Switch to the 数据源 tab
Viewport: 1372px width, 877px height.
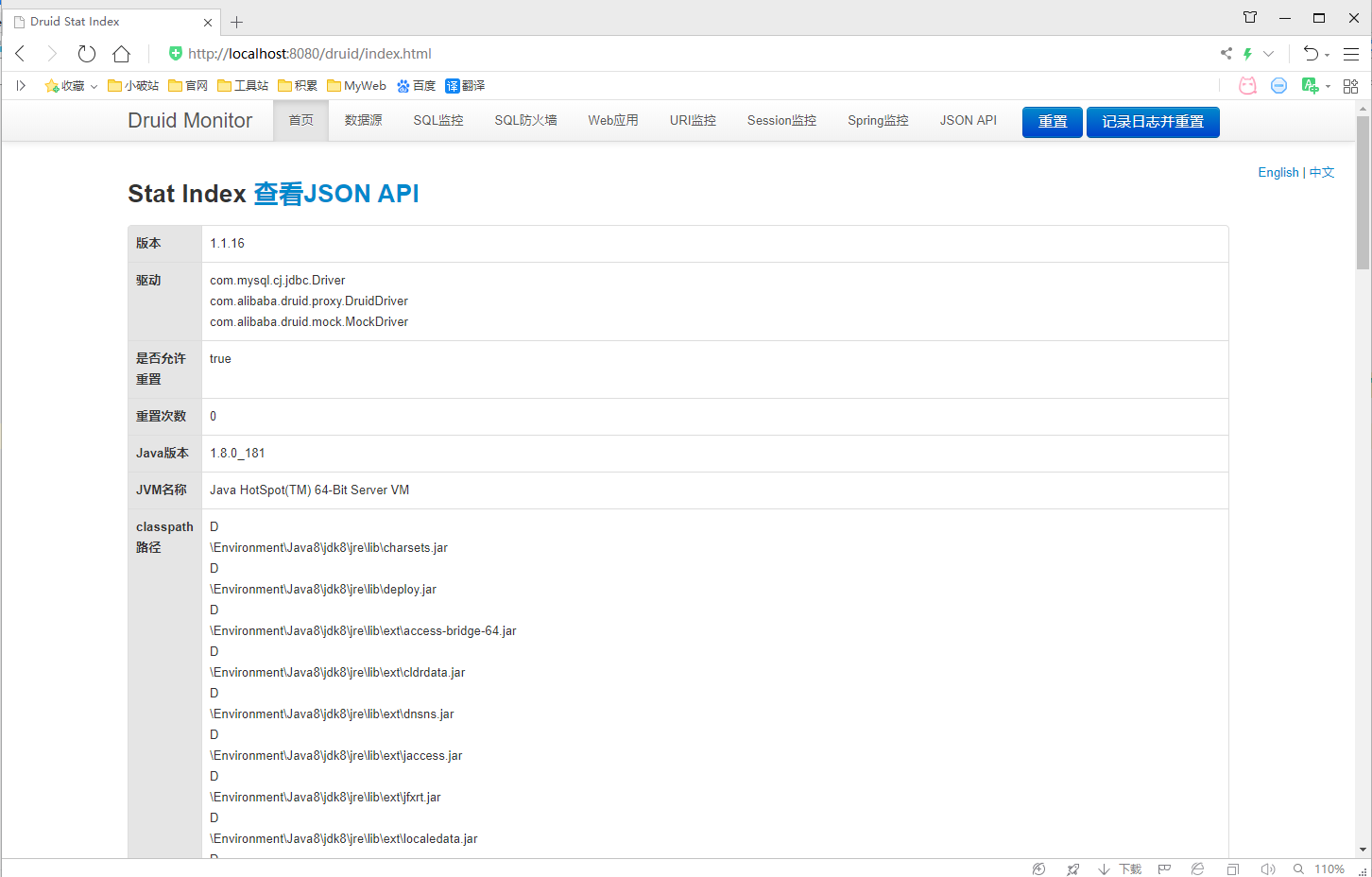pyautogui.click(x=364, y=121)
